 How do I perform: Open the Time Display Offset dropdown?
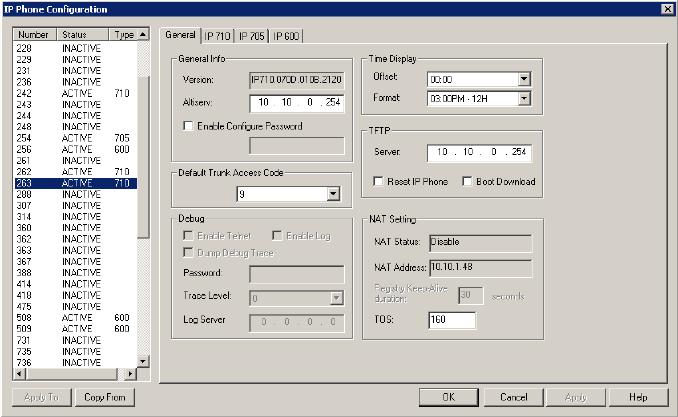tap(524, 79)
